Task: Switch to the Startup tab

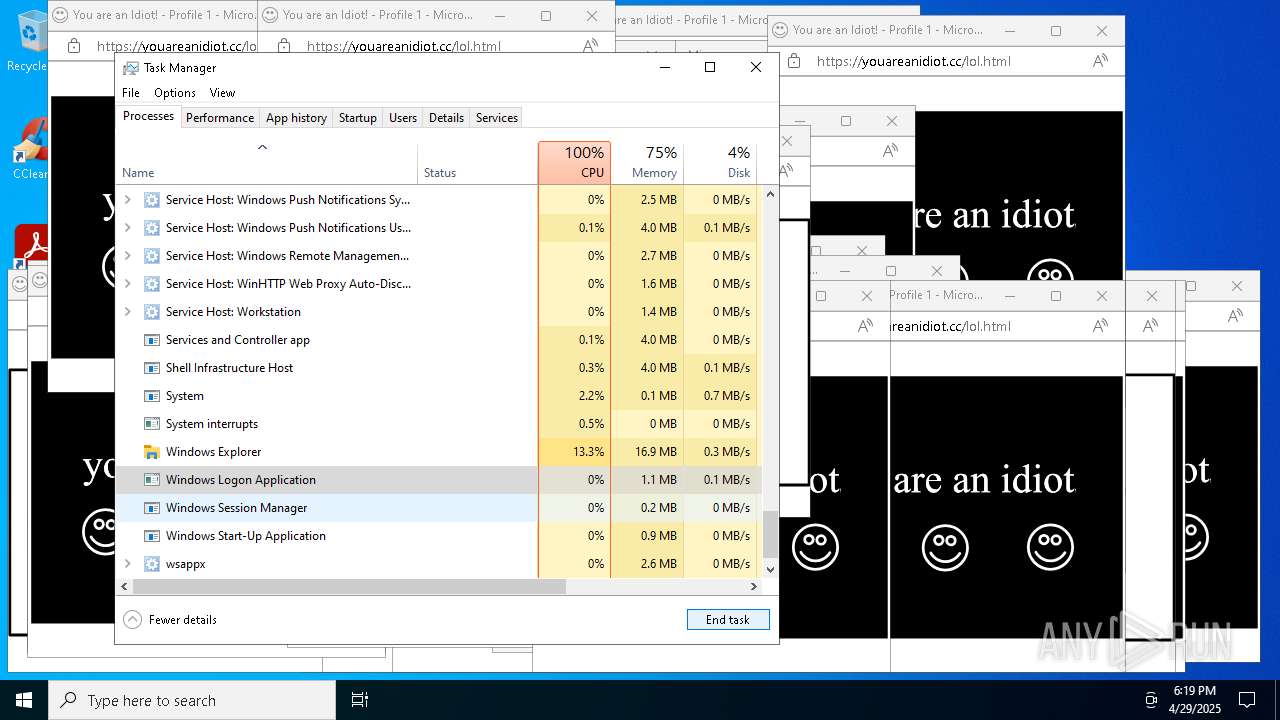Action: [357, 118]
